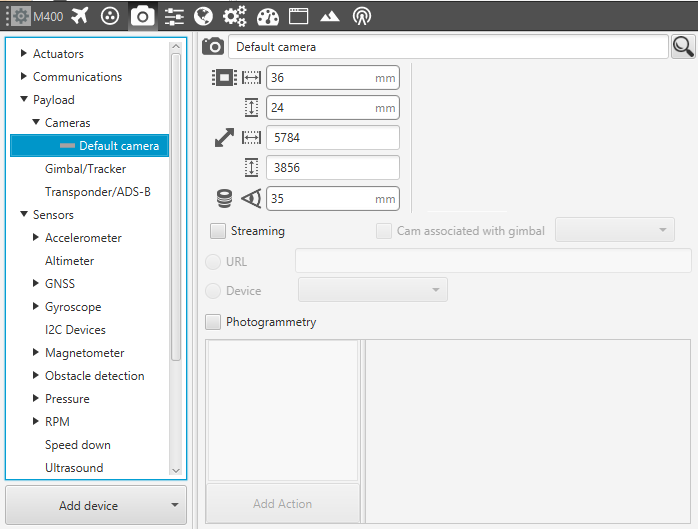Expand the Obstacle detection tree node
The width and height of the screenshot is (698, 529).
pyautogui.click(x=36, y=375)
